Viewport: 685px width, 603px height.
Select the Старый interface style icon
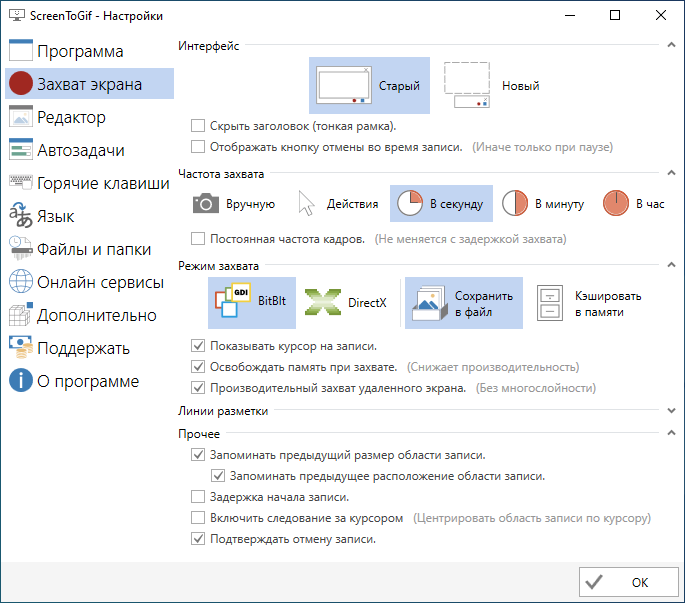click(344, 85)
